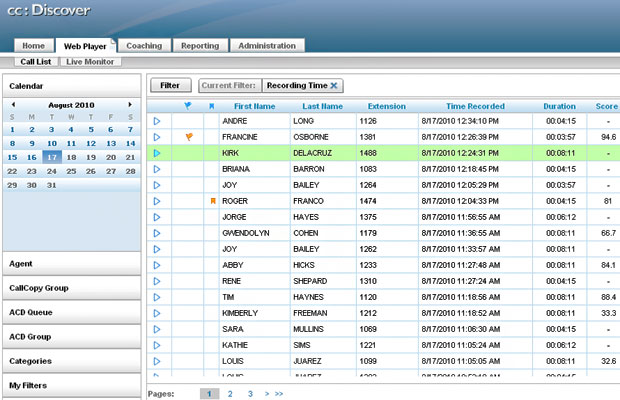Play the KATHIE SIMS recording
620x400 pixels.
(157, 345)
